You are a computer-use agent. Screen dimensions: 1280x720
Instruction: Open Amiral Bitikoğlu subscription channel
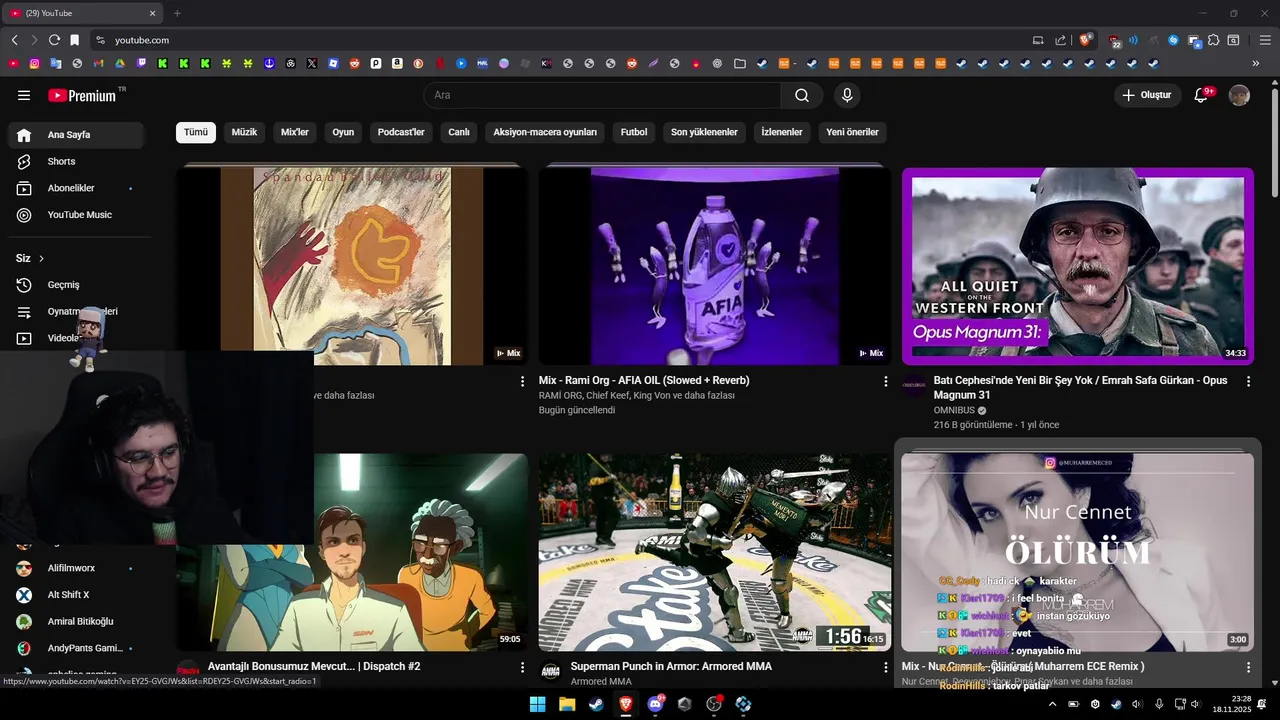click(x=80, y=621)
